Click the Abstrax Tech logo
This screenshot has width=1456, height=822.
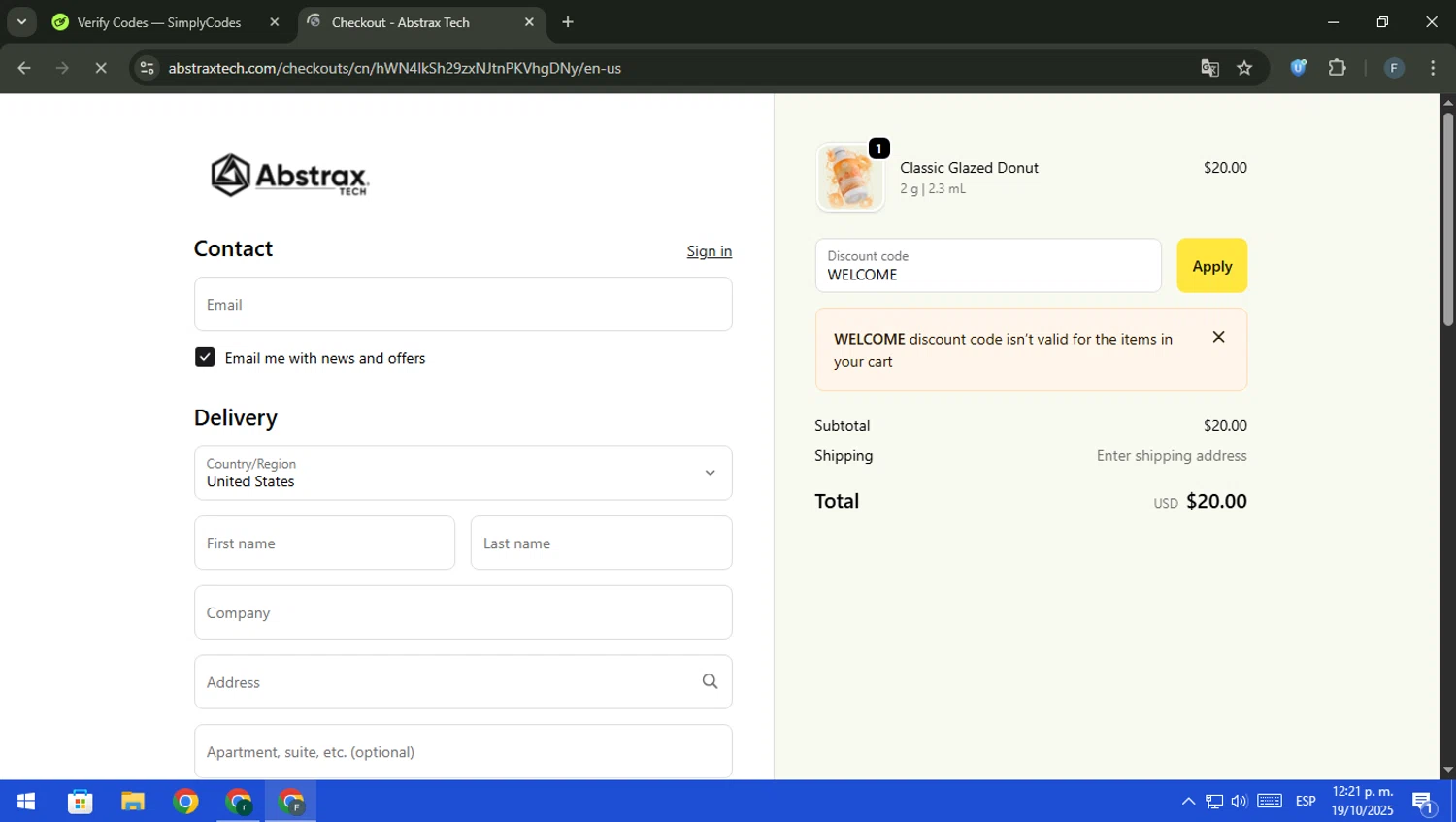tap(289, 176)
